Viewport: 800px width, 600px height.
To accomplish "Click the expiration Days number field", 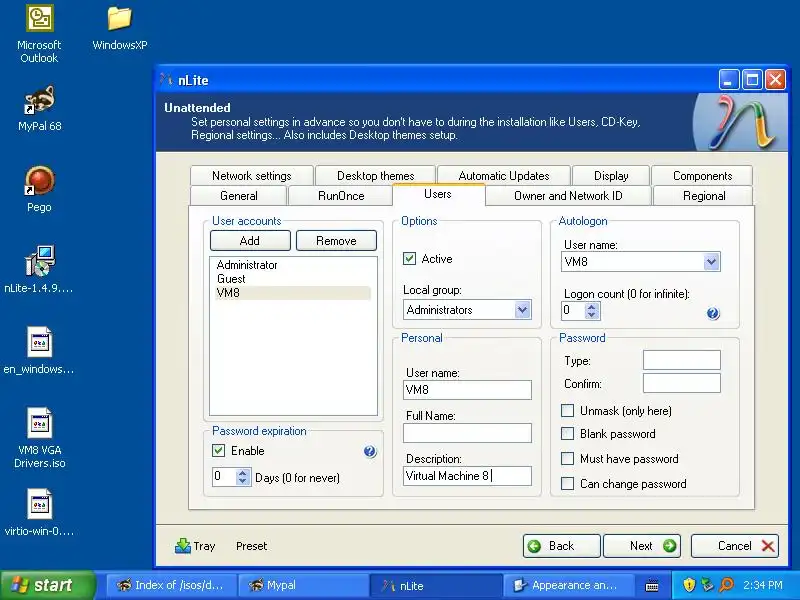I will [x=224, y=477].
